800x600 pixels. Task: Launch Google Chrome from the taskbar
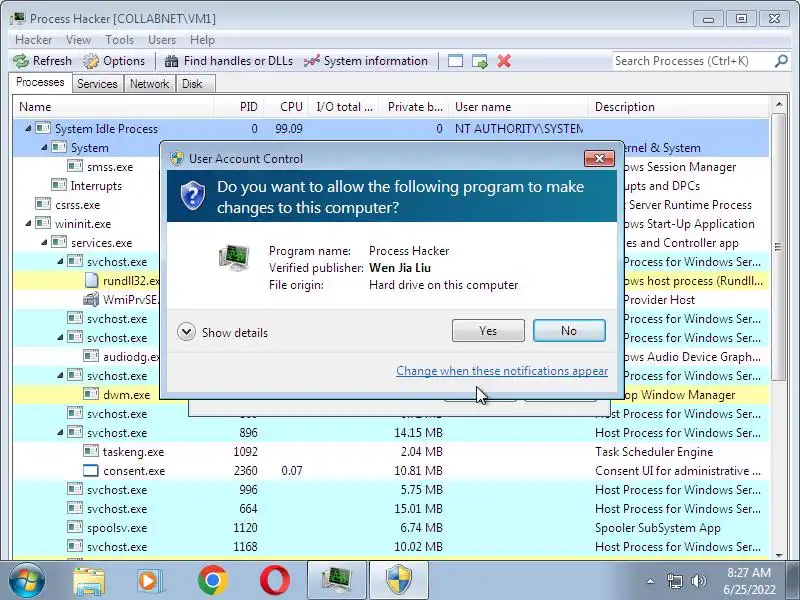(213, 581)
